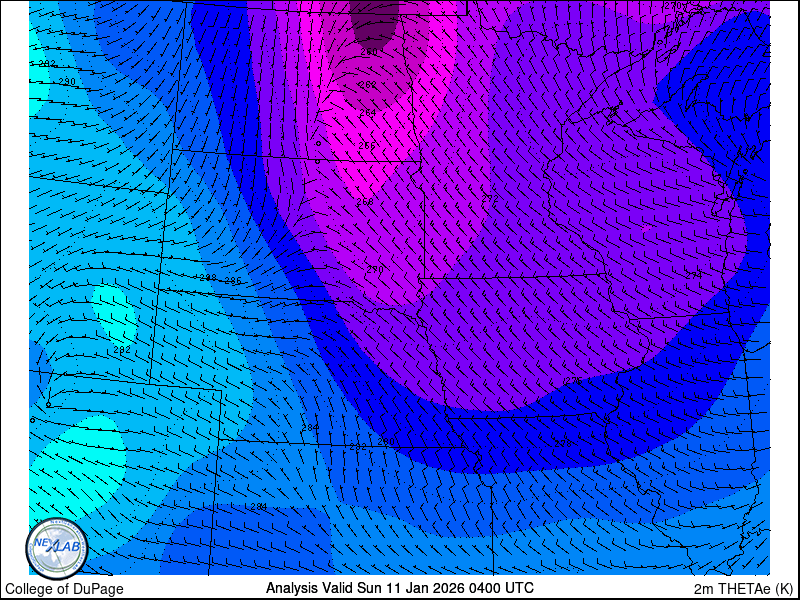Viewport: 800px width, 600px height.
Task: Click the 286 contour label
Action: [233, 281]
